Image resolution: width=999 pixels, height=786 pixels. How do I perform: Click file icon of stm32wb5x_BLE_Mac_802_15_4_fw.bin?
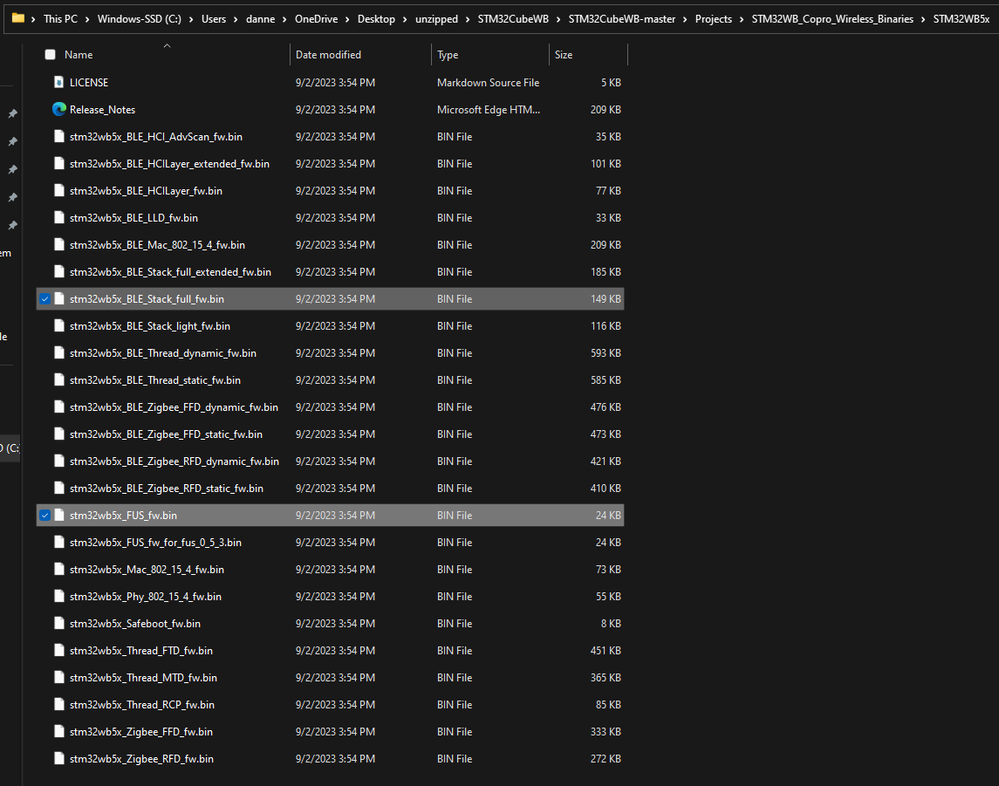[59, 245]
